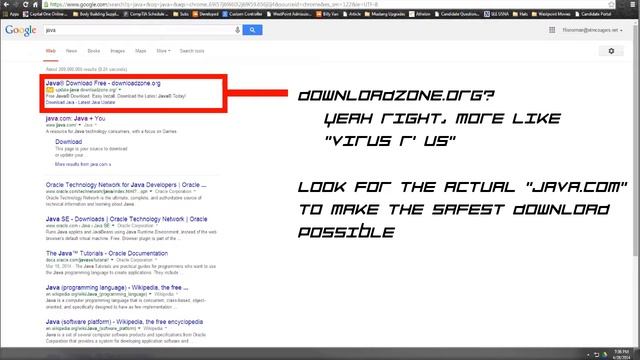This screenshot has width=640, height=360.
Task: Open the Westpoint Movies bookmark folder
Action: click(551, 14)
